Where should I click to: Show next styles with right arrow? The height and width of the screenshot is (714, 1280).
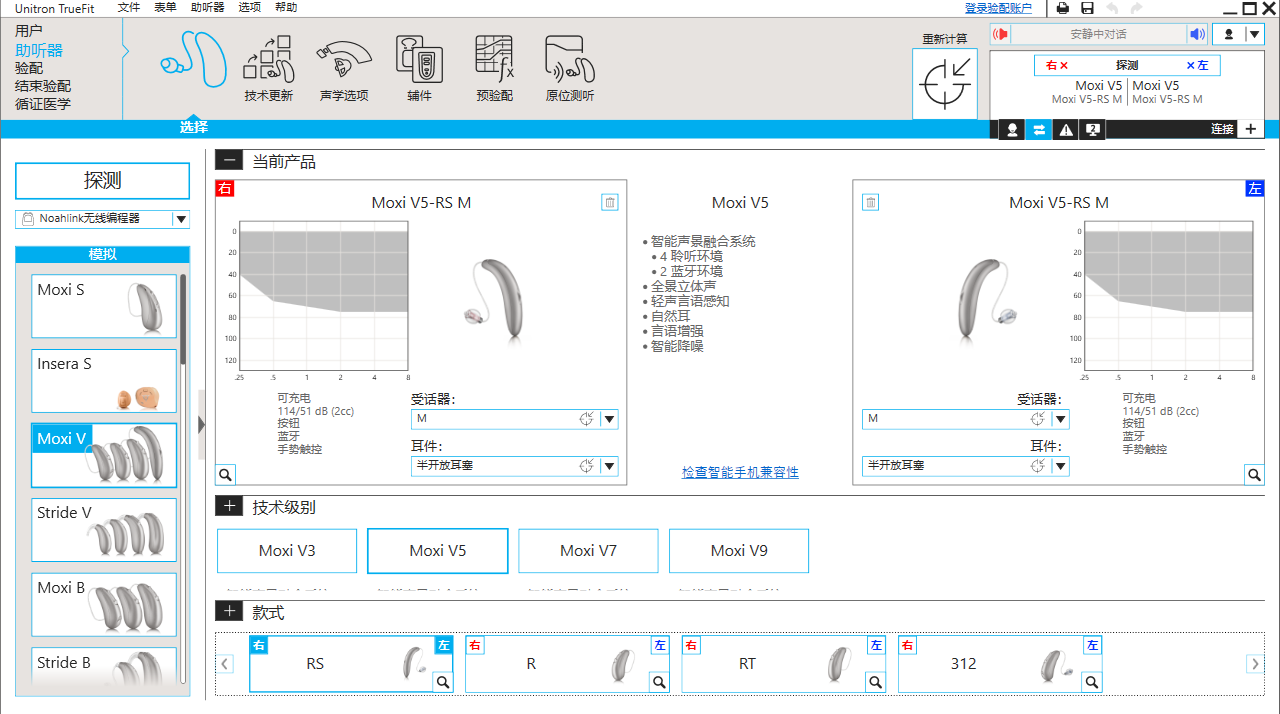pos(1254,664)
